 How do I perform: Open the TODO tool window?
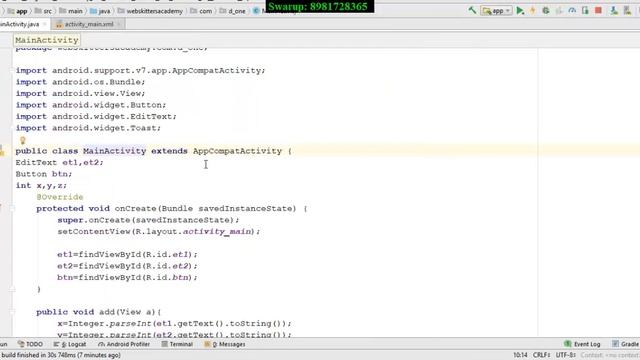pyautogui.click(x=30, y=344)
